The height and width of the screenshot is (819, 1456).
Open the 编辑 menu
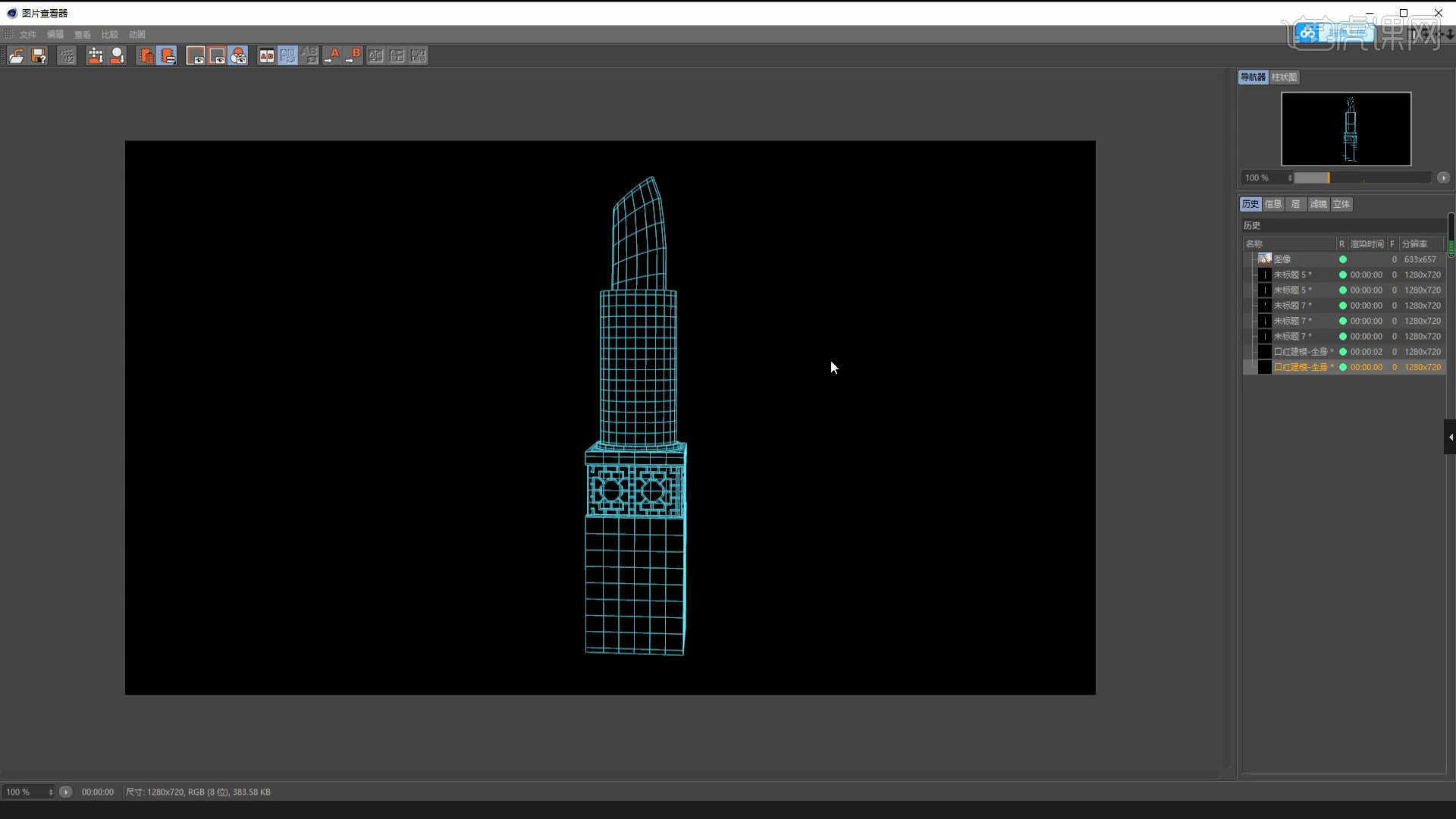pos(55,35)
